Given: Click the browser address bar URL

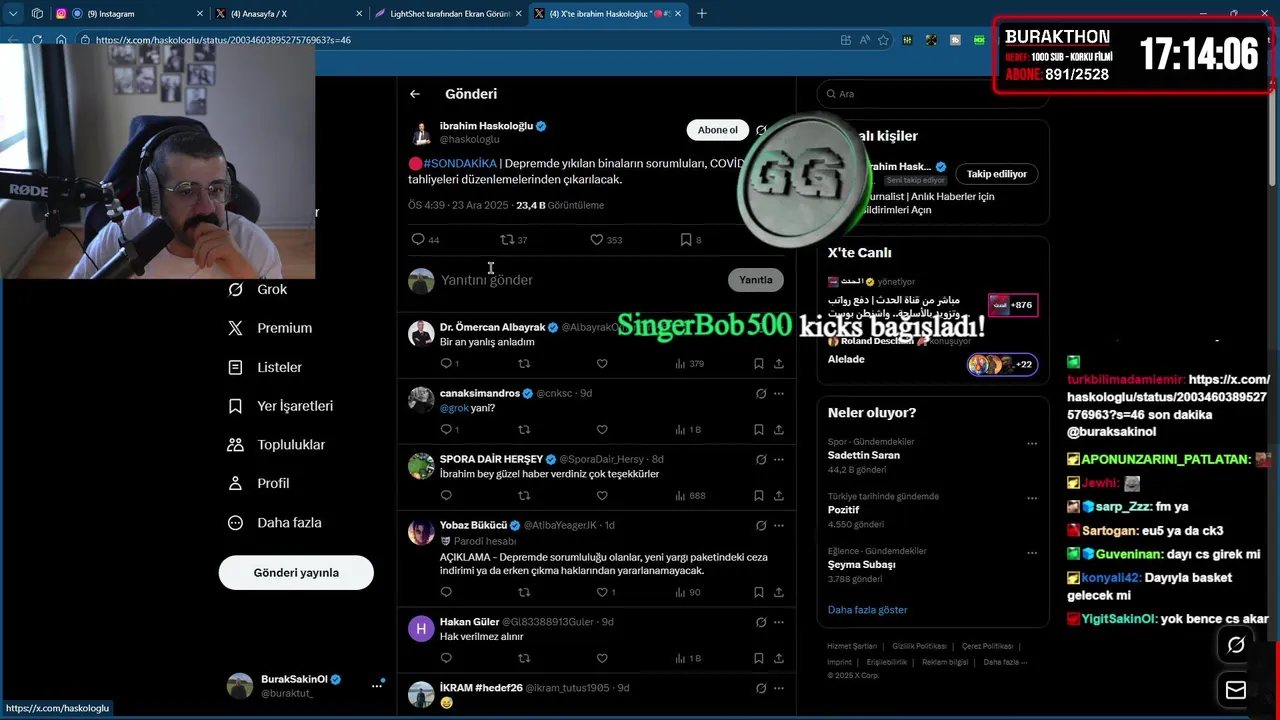Looking at the screenshot, I should coord(223,40).
